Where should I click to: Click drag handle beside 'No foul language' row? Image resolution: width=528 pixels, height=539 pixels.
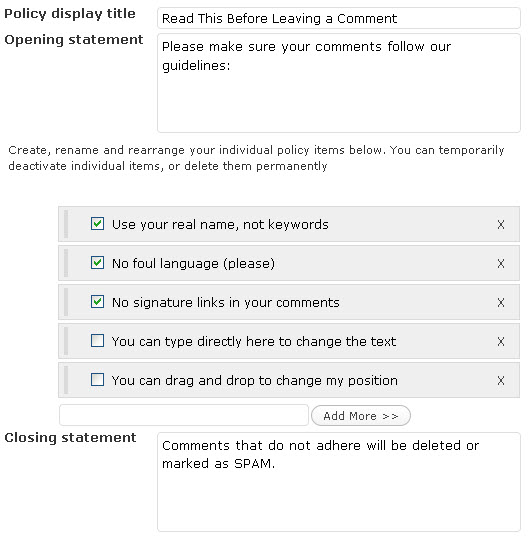click(66, 263)
